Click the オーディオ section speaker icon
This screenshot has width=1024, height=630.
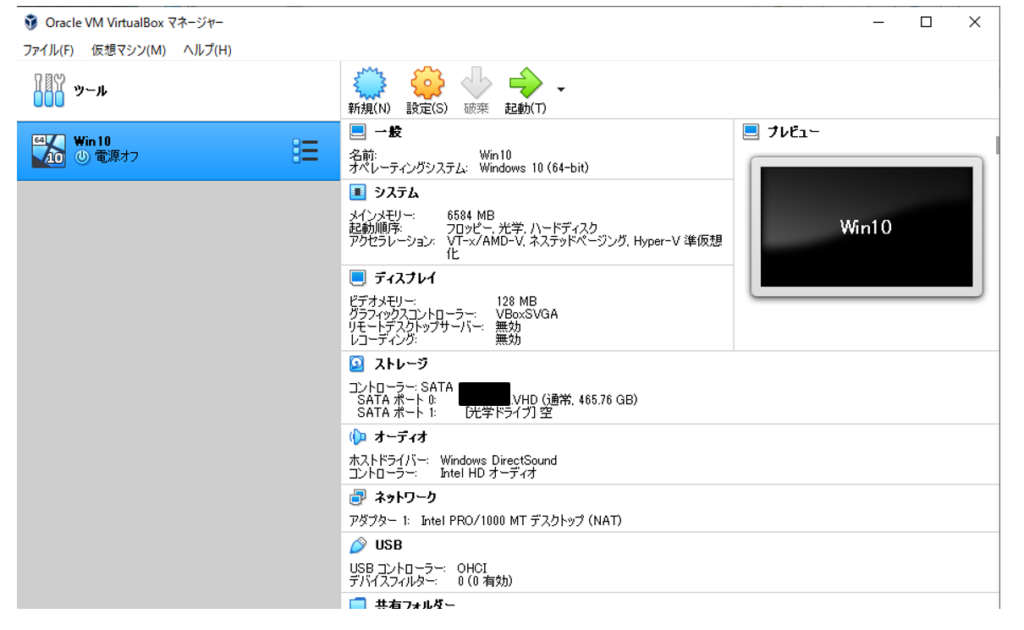tap(357, 437)
